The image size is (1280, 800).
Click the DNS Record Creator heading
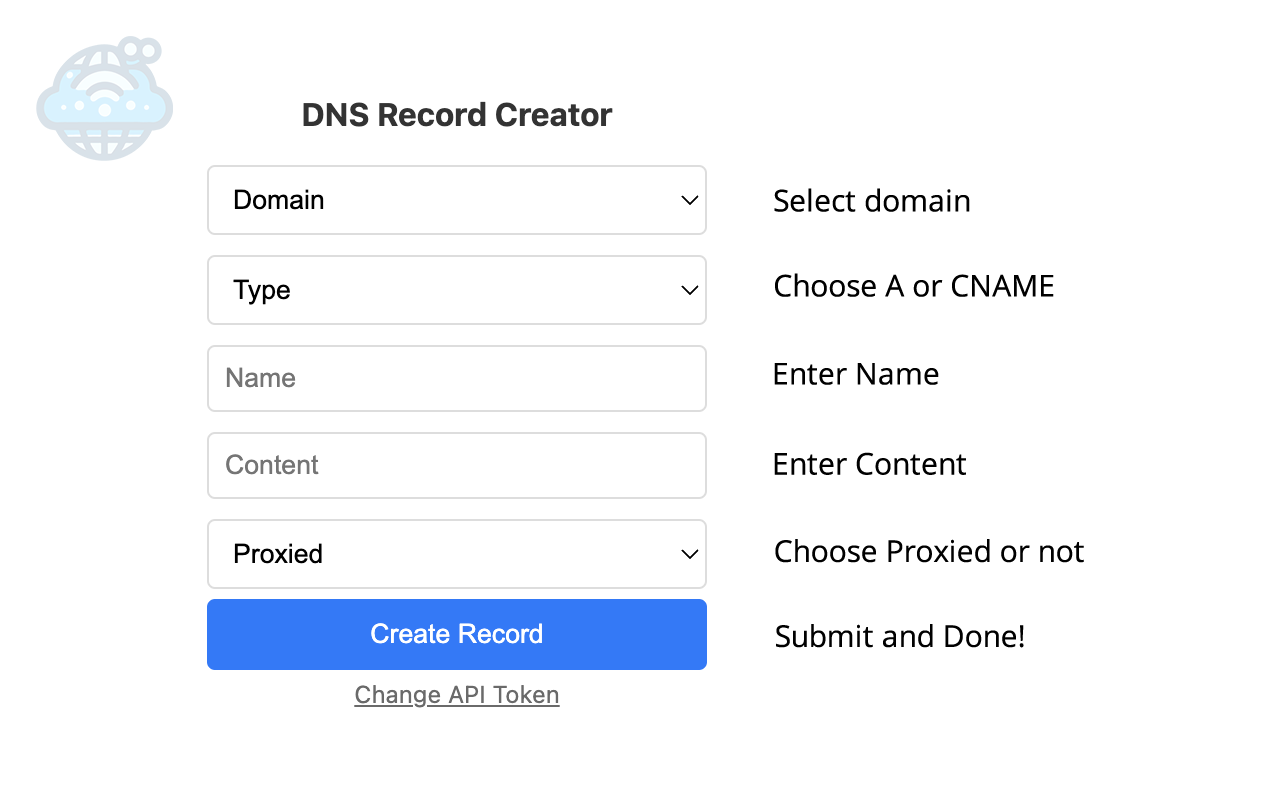457,115
